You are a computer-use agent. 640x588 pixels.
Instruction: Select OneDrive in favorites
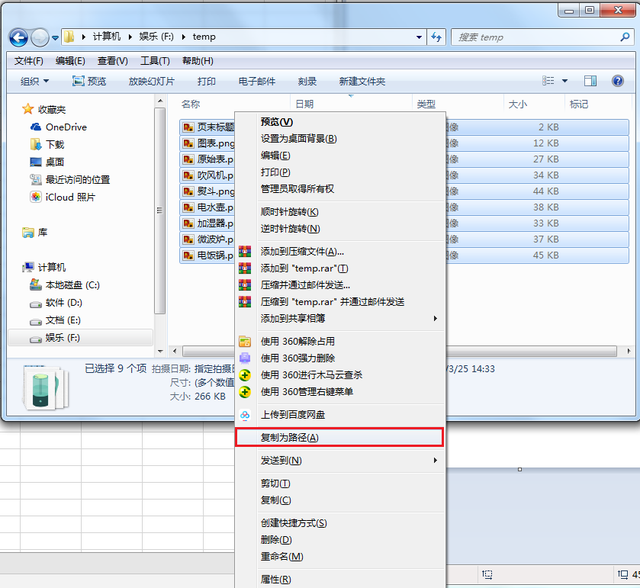click(66, 127)
